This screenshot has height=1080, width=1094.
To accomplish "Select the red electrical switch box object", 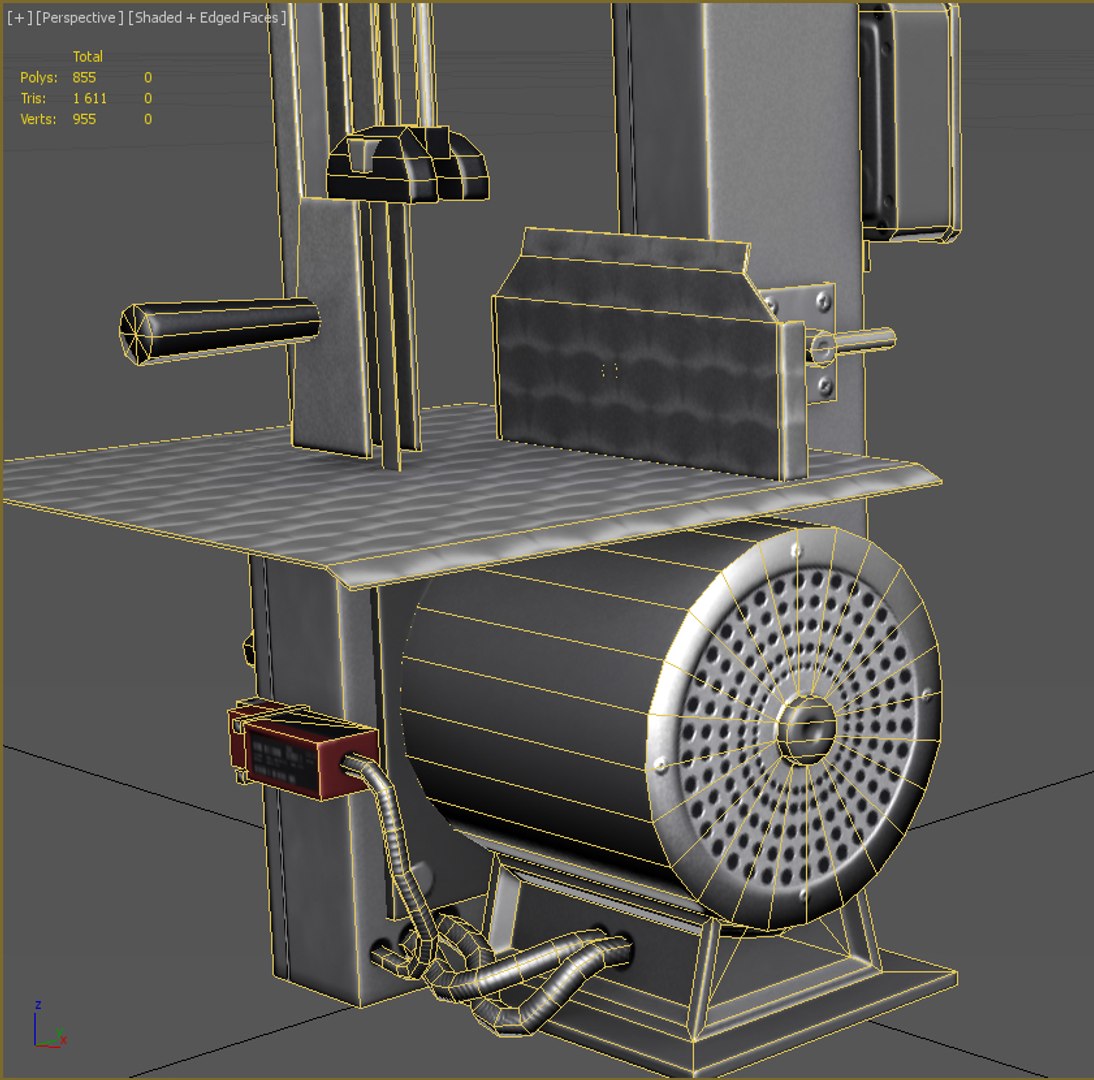I will (x=303, y=751).
